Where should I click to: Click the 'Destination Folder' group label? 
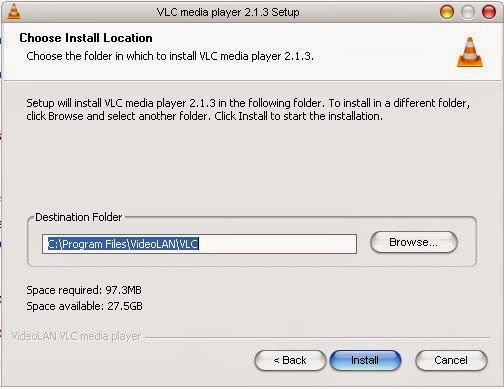pos(79,217)
